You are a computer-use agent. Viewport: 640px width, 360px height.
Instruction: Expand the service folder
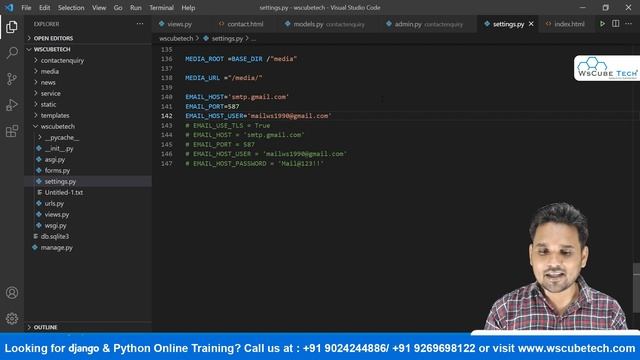88,93
